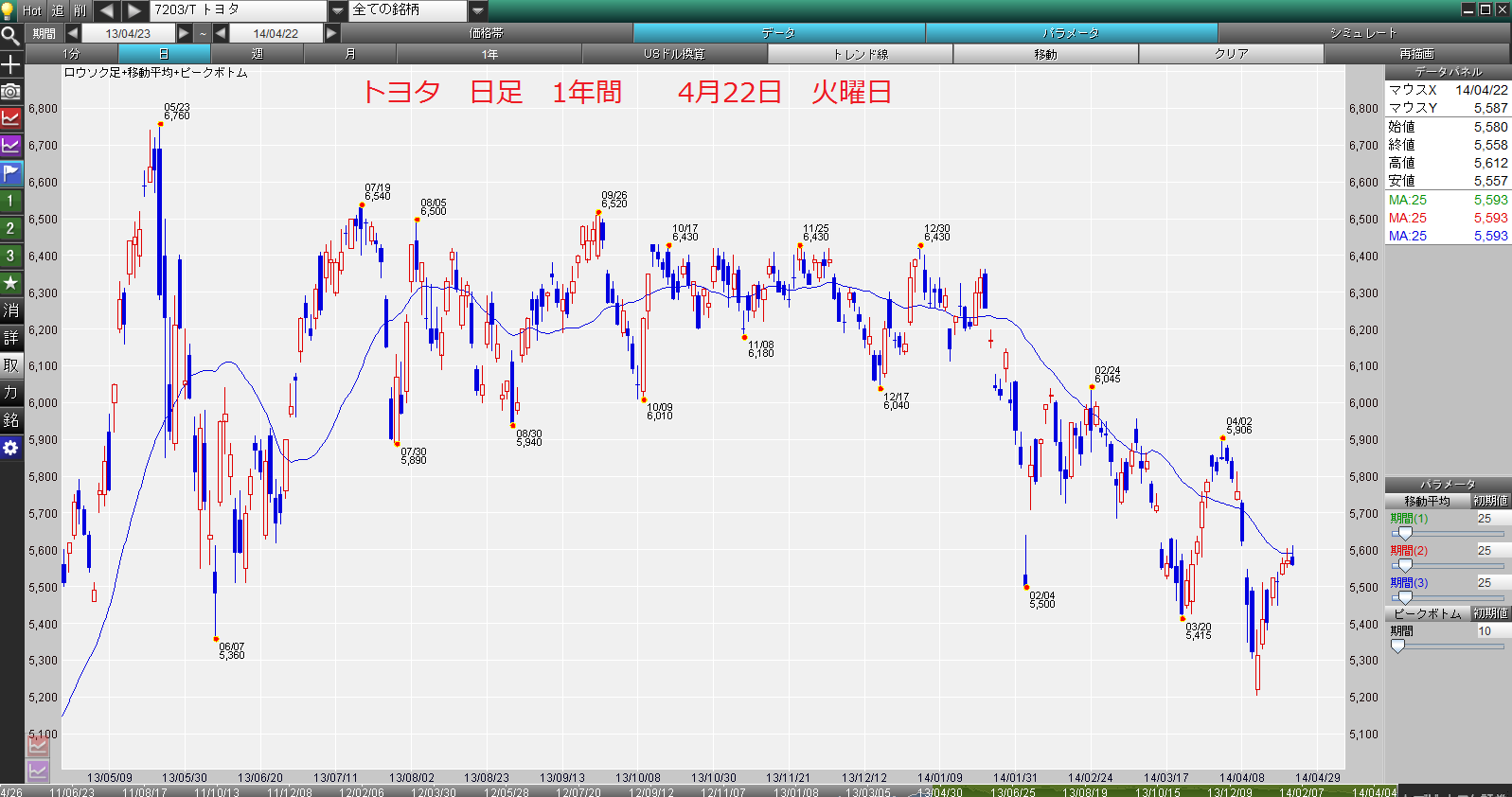Click the 移動平均 section header

click(x=1428, y=501)
